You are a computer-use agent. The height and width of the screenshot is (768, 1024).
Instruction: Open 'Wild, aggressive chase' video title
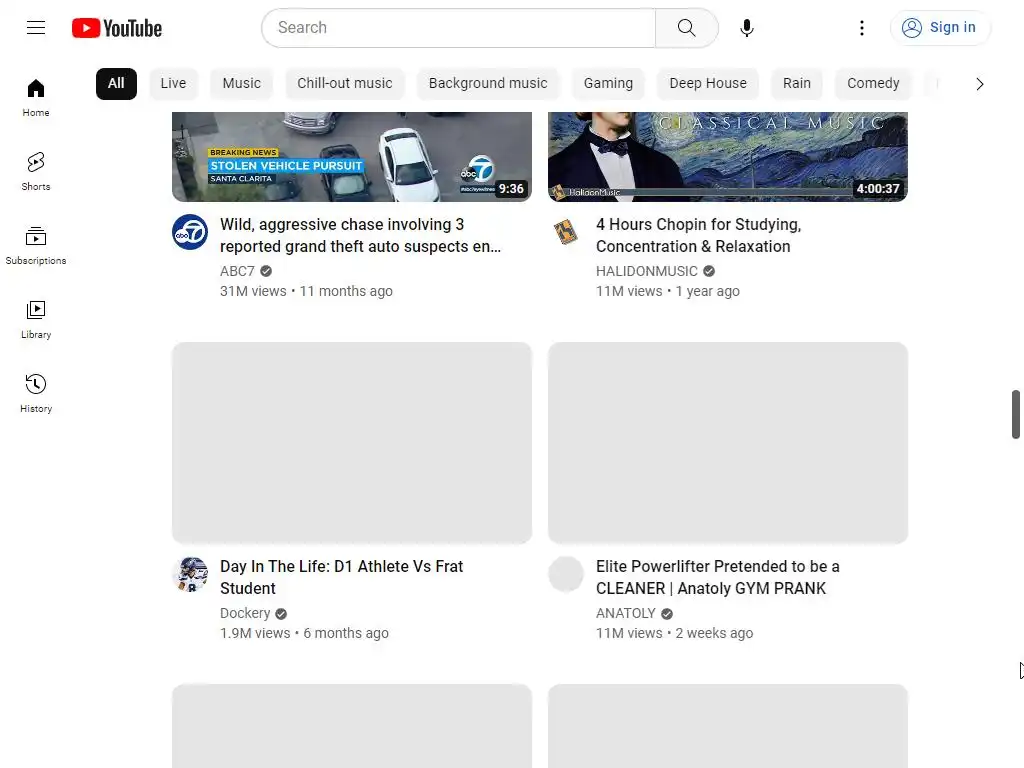point(360,235)
